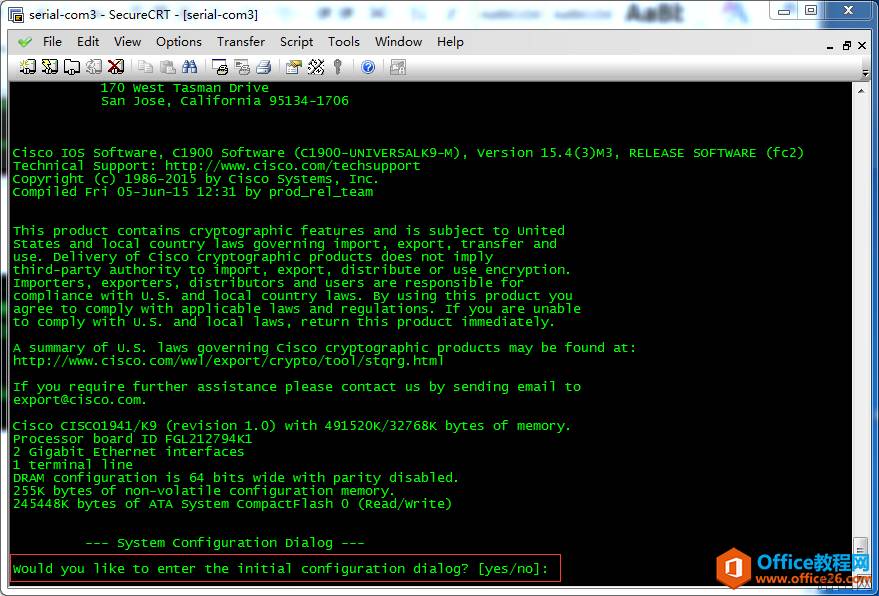Open the Script menu
This screenshot has height=596, width=879.
297,41
